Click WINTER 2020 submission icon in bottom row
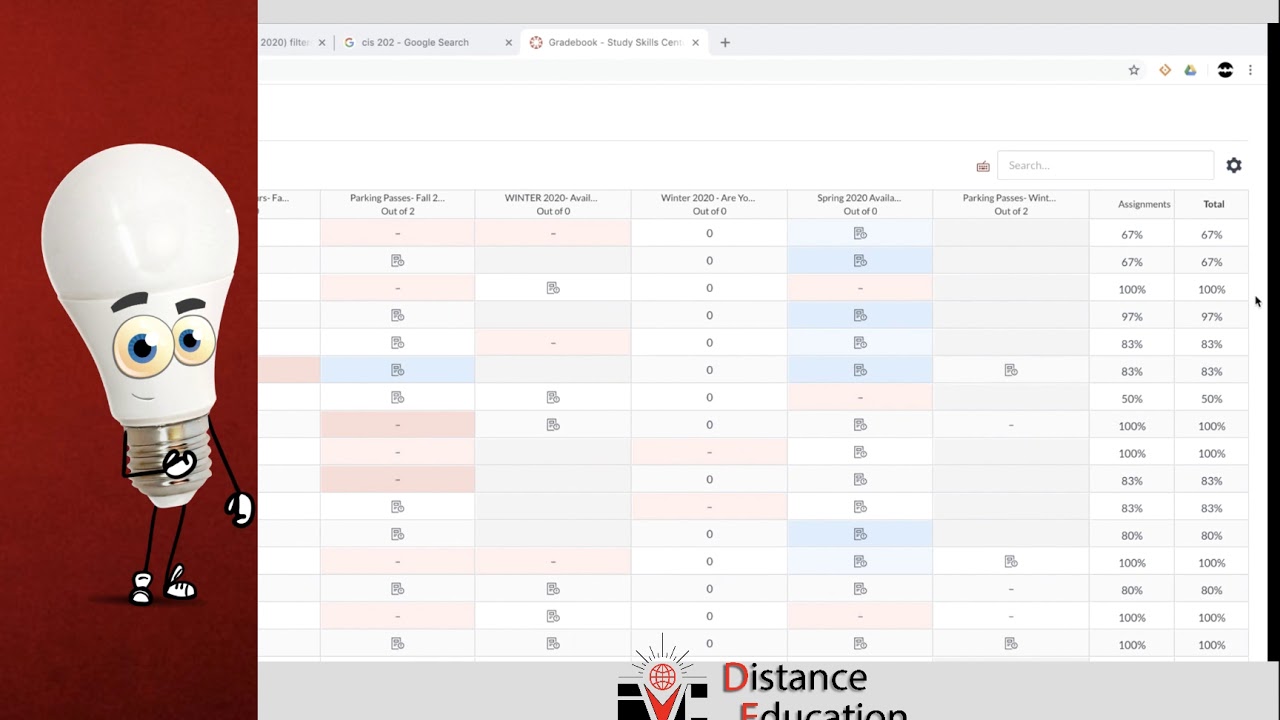Viewport: 1280px width, 720px height. 553,644
